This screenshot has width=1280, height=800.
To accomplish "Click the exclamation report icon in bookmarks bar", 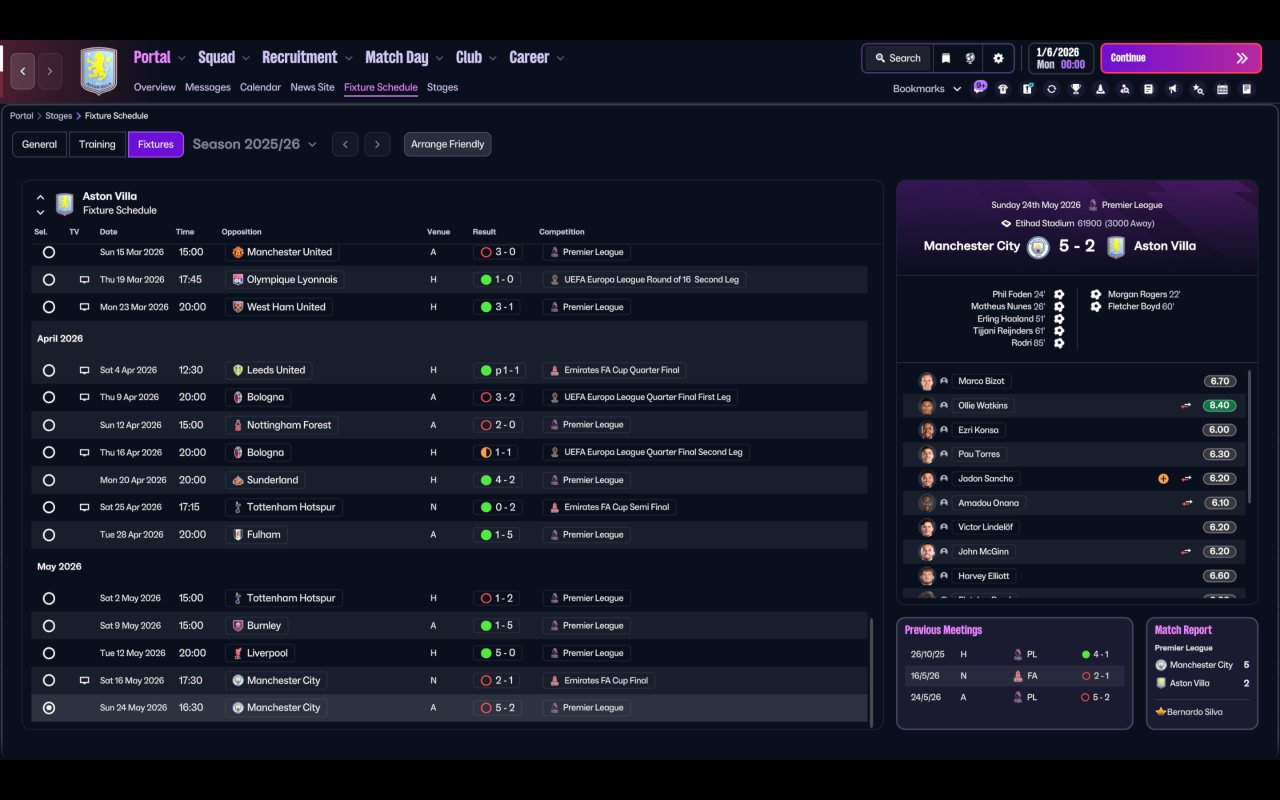I will point(1027,89).
